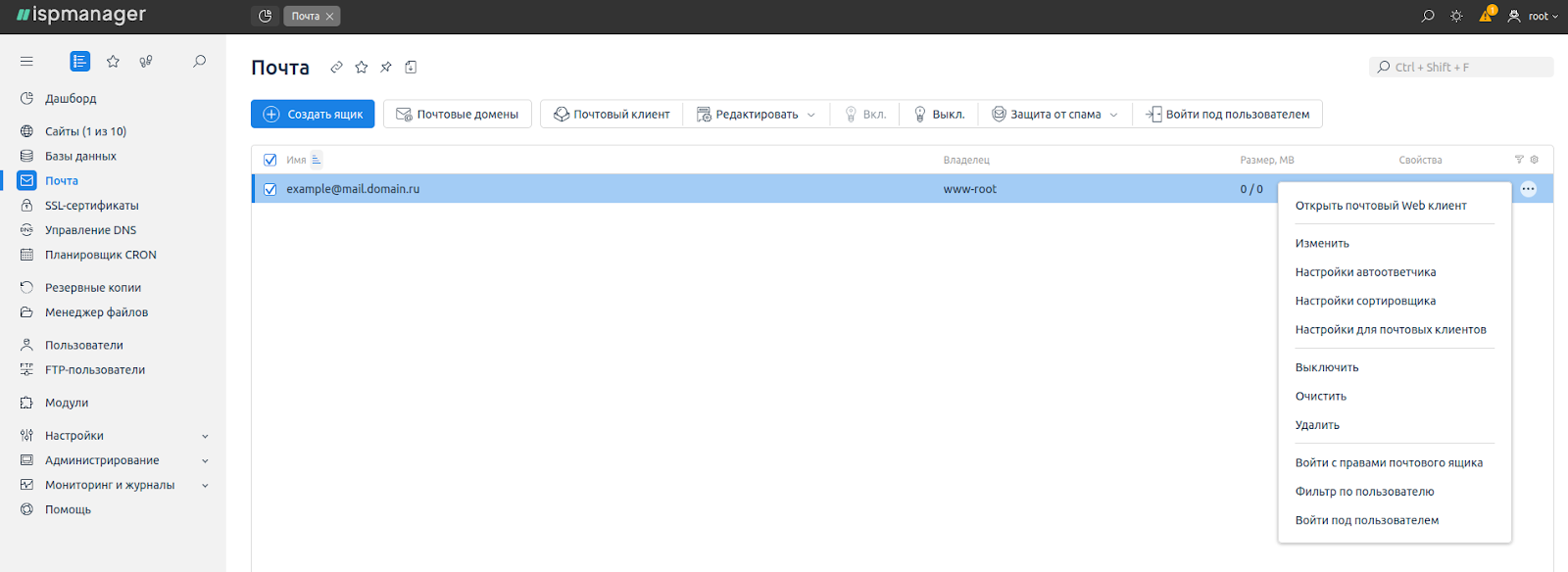The image size is (1568, 572).
Task: Add Почта page to favorites star
Action: (x=362, y=67)
